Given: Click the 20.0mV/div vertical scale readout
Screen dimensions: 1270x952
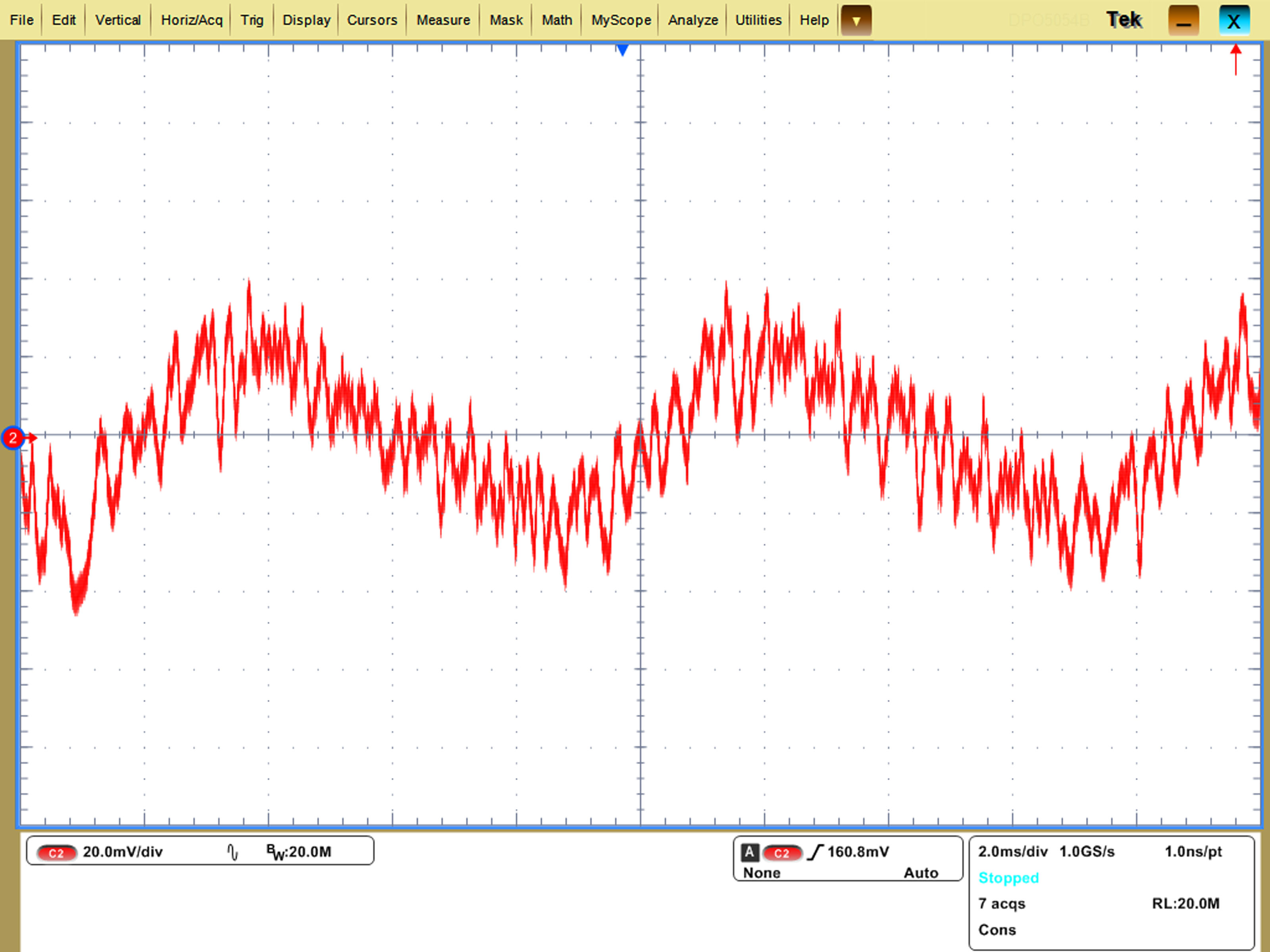Looking at the screenshot, I should click(122, 852).
